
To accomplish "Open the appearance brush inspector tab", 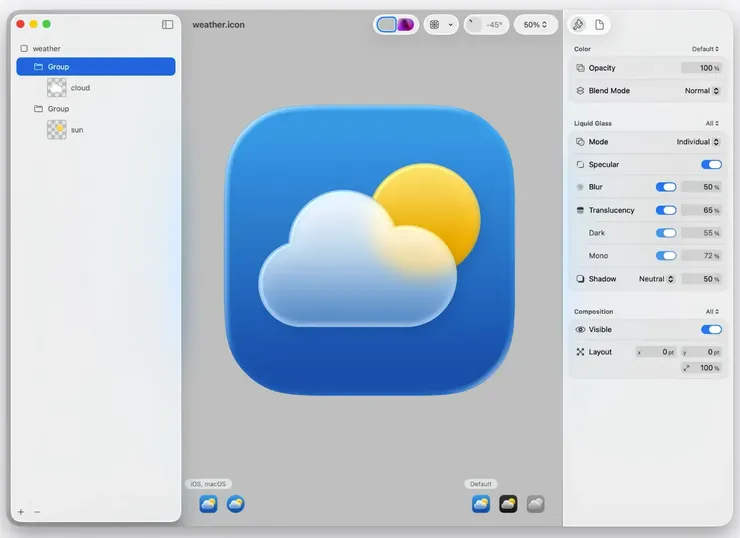I will click(x=578, y=24).
